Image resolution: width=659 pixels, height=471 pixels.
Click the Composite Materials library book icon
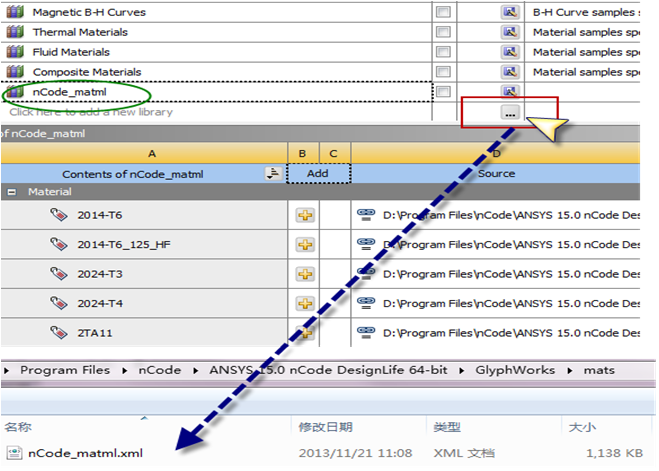click(x=15, y=71)
